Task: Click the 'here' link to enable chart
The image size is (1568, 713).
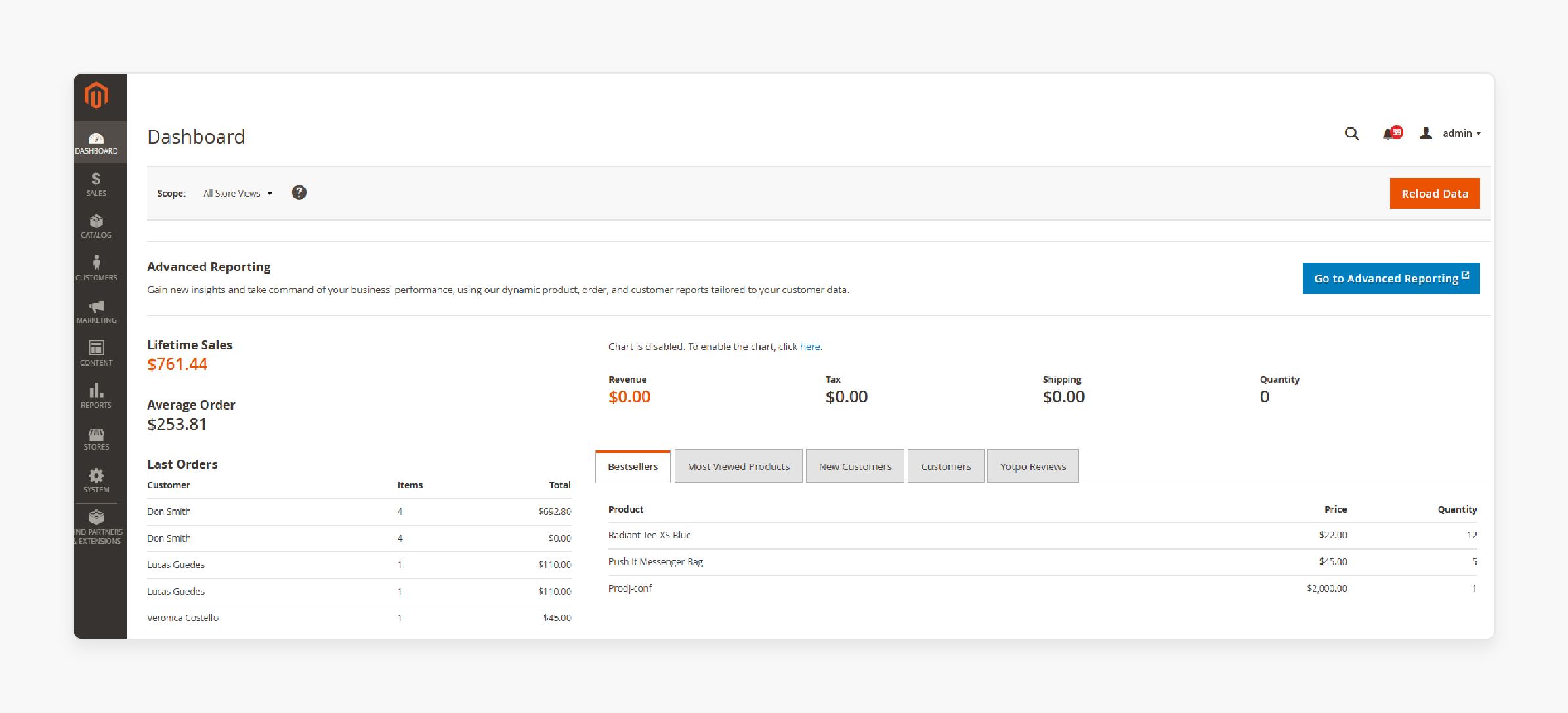Action: (810, 347)
